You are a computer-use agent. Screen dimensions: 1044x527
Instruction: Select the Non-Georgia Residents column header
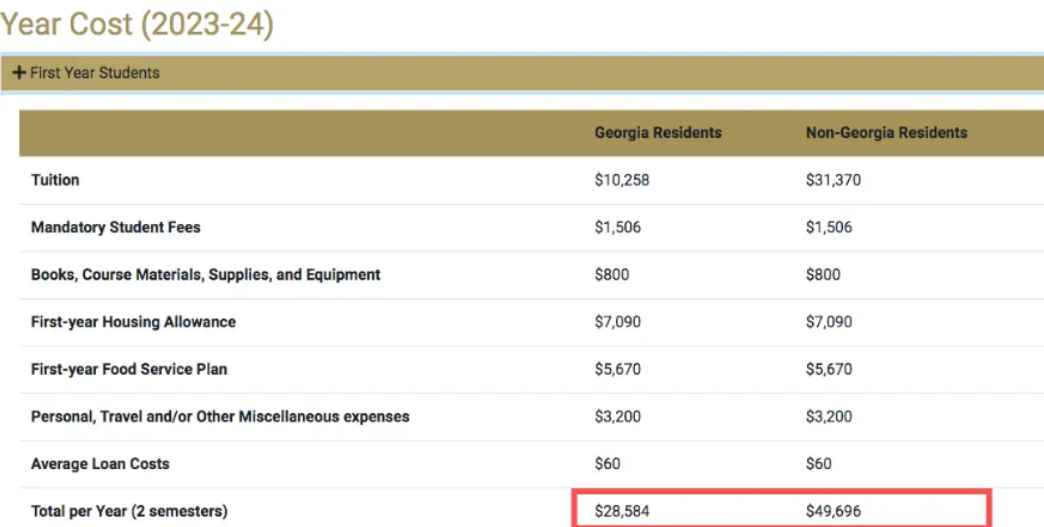(x=886, y=133)
